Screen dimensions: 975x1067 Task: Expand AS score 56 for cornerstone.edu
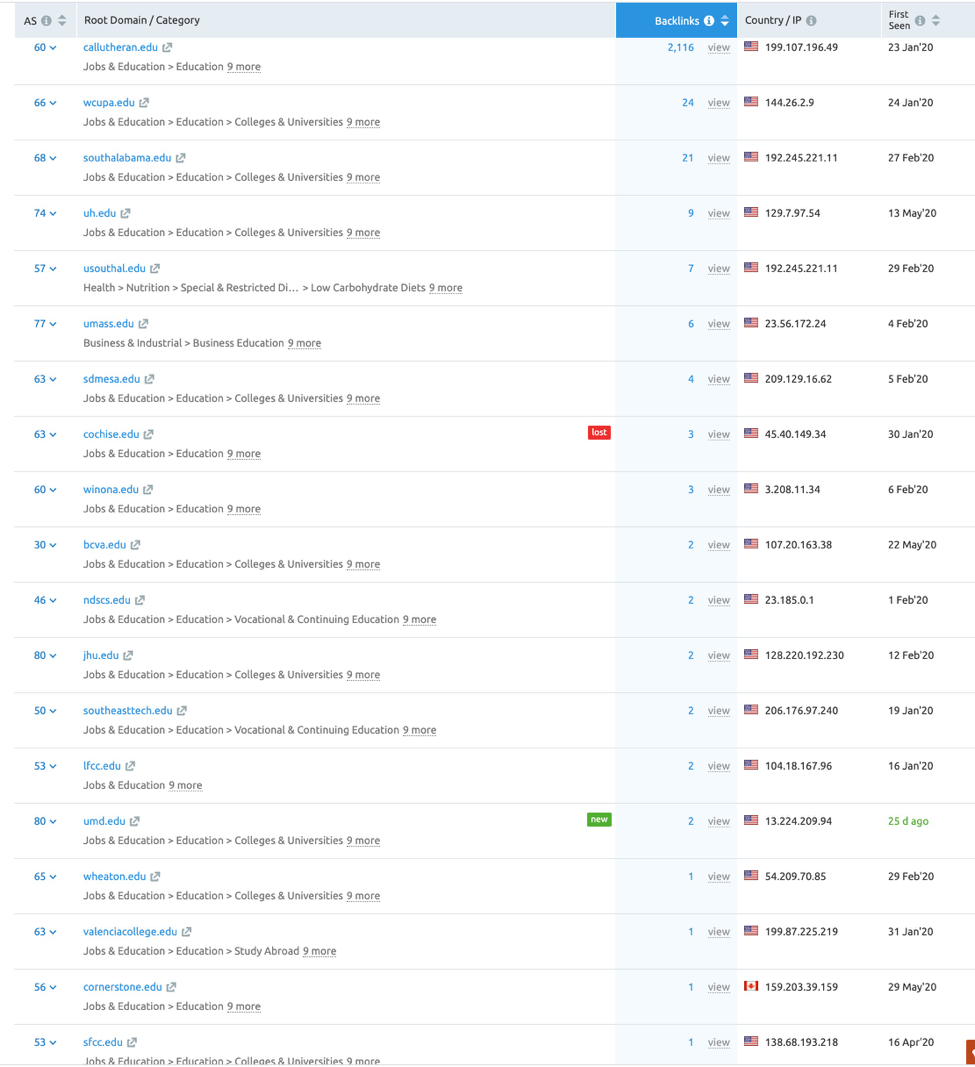(45, 987)
